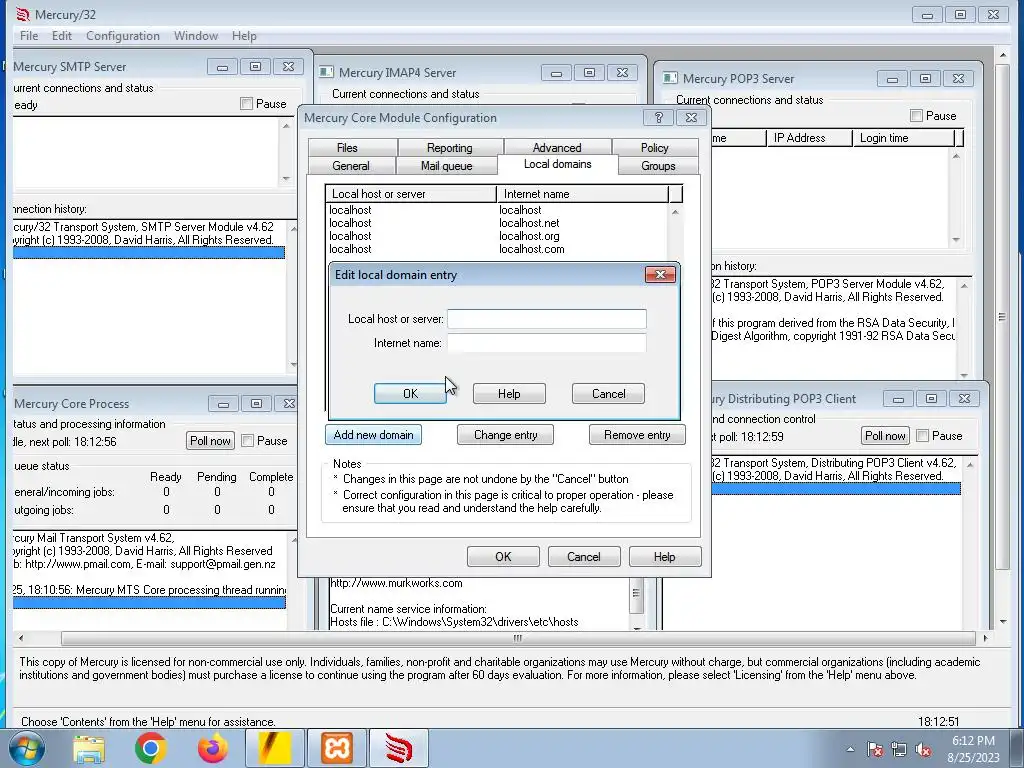
Task: Toggle Pause checkbox in POP3 Server window
Action: pyautogui.click(x=916, y=116)
